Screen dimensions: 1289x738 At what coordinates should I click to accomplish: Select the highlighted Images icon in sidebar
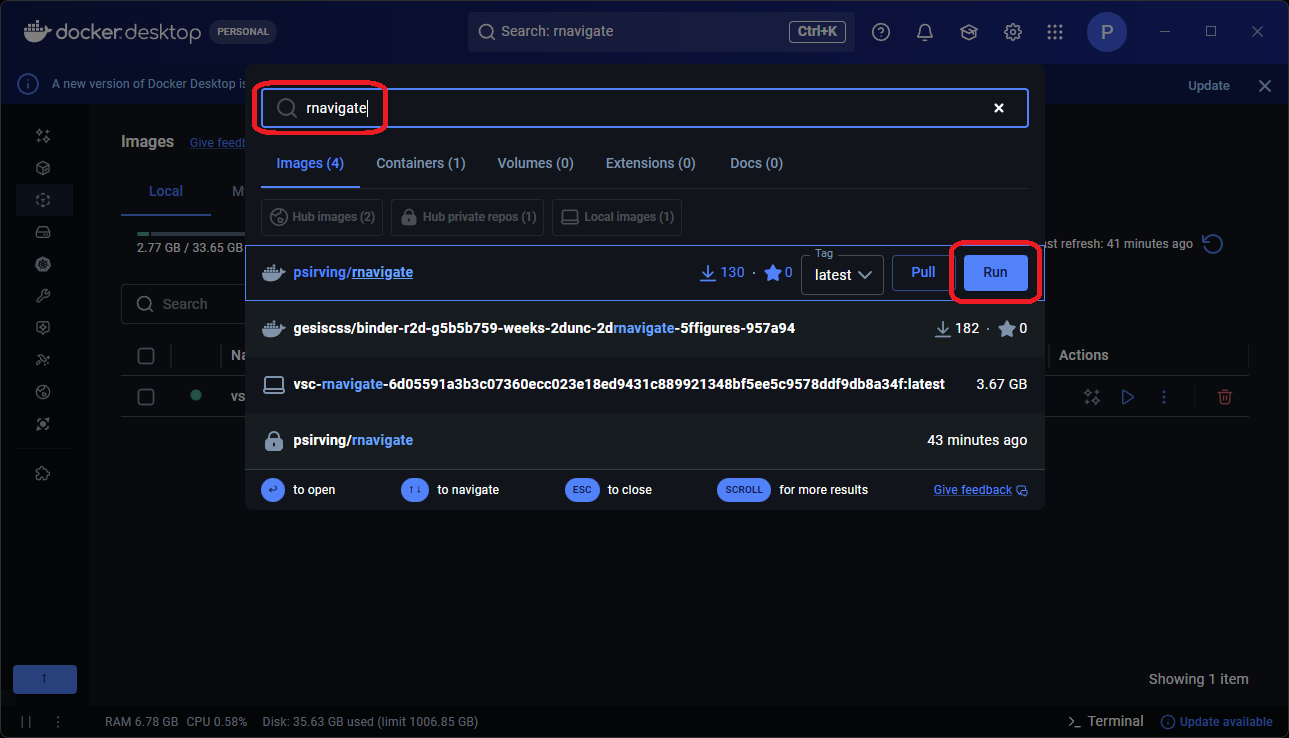pyautogui.click(x=43, y=200)
